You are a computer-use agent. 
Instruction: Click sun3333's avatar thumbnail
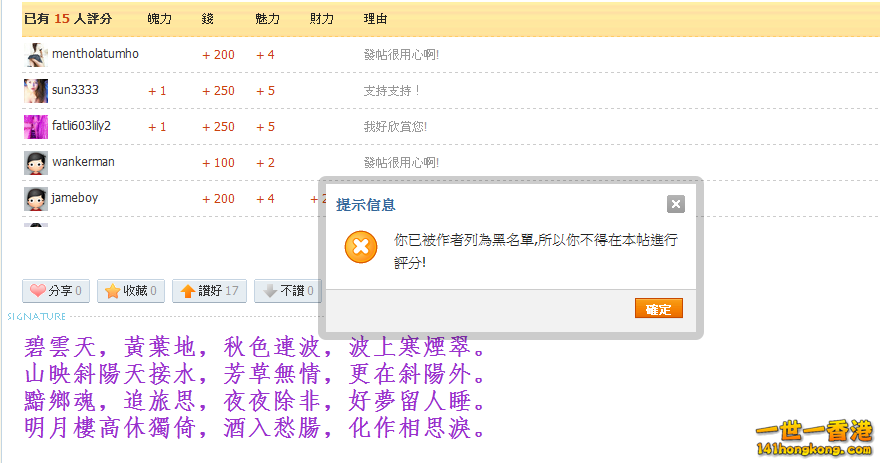coord(35,90)
